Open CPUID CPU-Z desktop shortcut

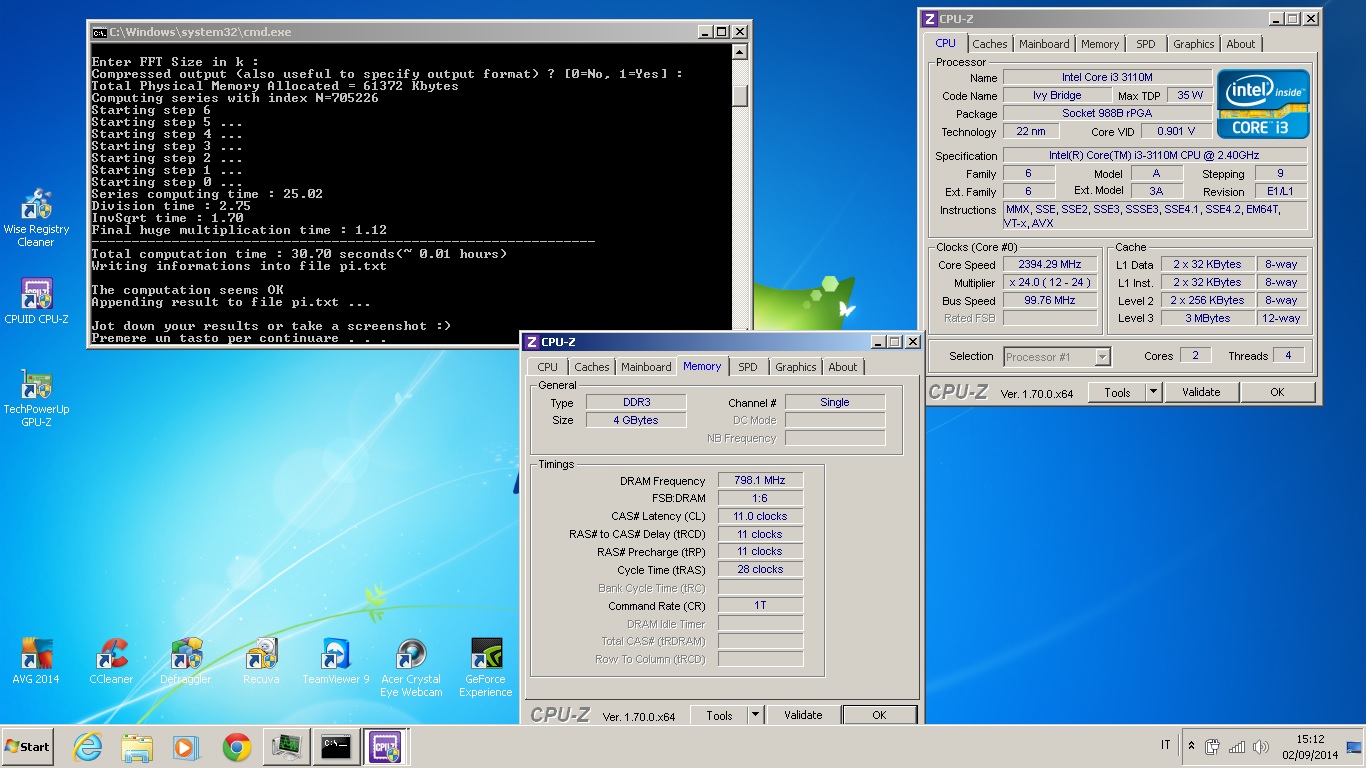click(x=36, y=302)
